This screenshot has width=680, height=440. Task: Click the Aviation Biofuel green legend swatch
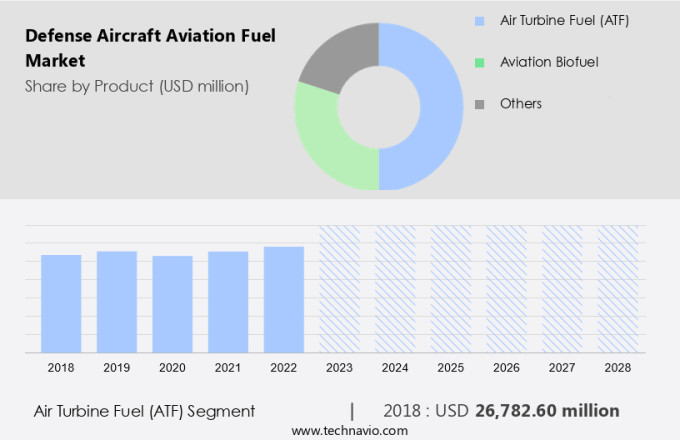(481, 62)
